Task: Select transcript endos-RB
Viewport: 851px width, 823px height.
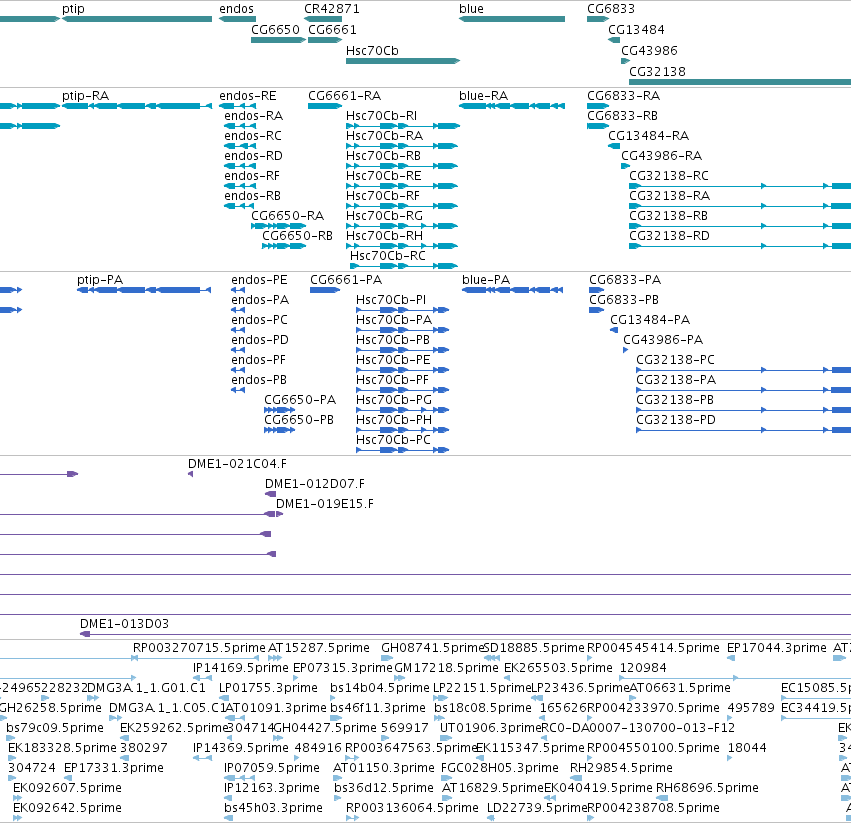Action: click(252, 196)
